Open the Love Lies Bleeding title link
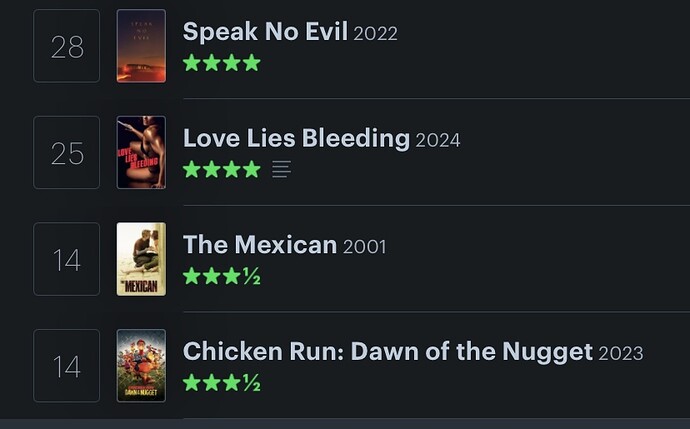 pyautogui.click(x=297, y=138)
